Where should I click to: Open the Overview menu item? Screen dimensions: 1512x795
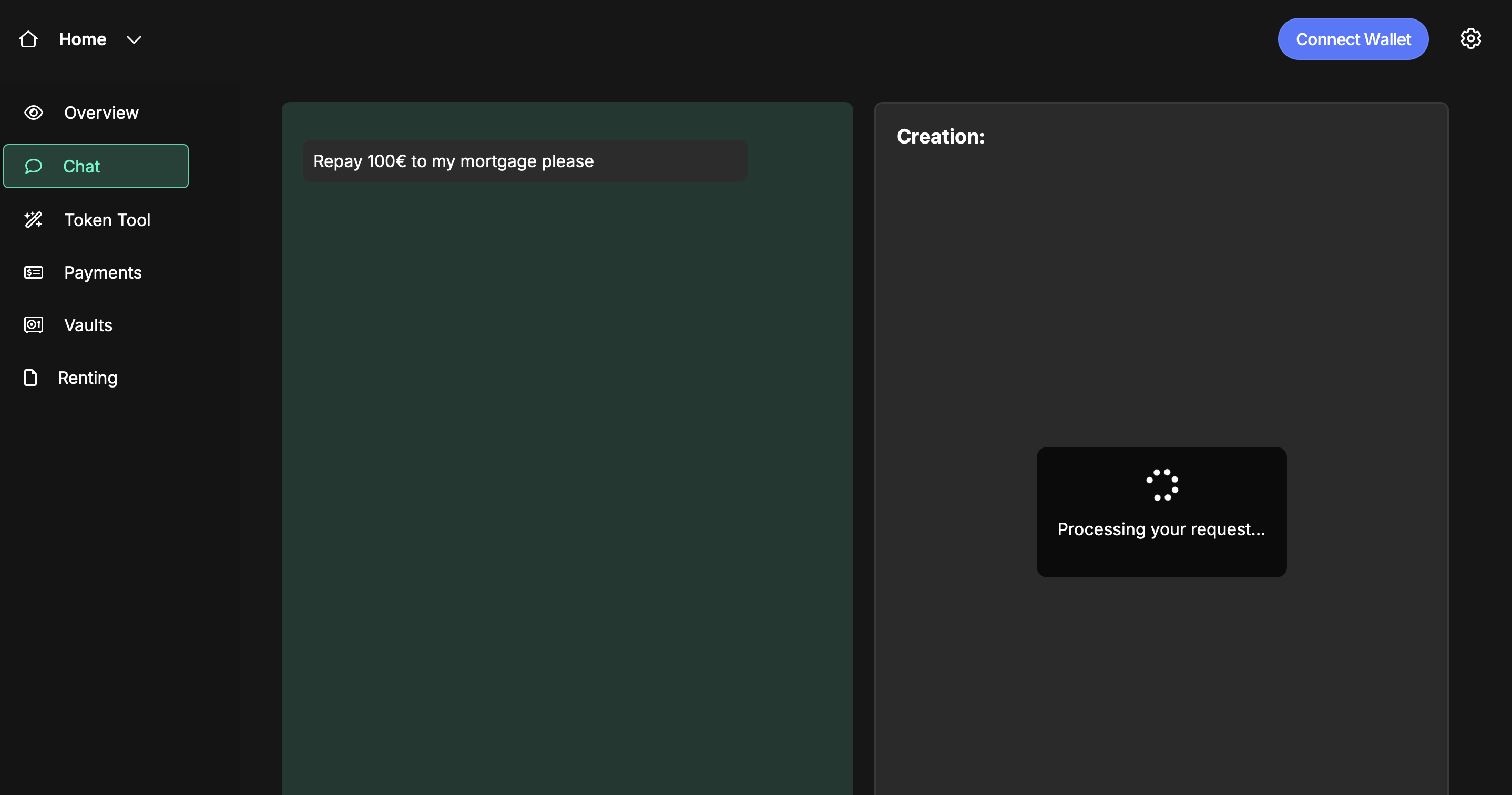point(101,113)
